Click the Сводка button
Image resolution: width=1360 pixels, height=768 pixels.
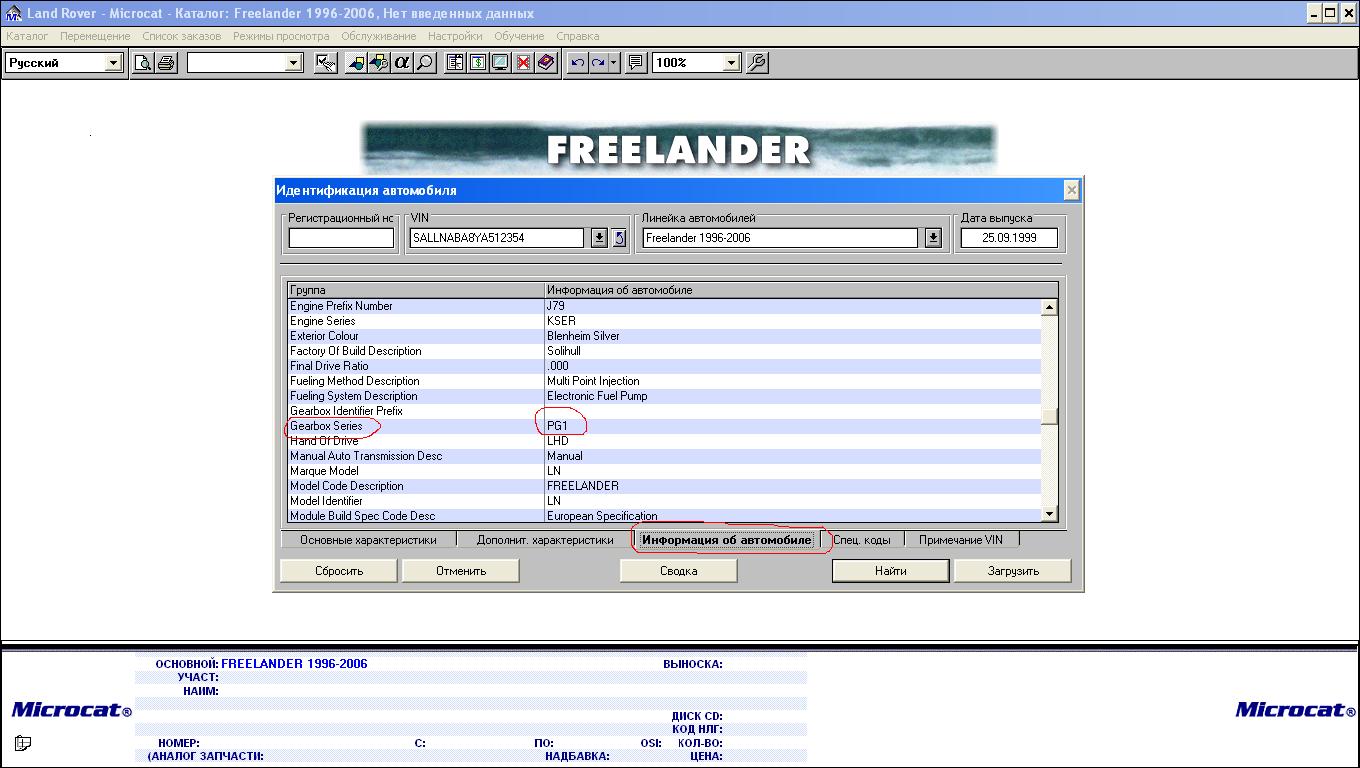pyautogui.click(x=679, y=571)
